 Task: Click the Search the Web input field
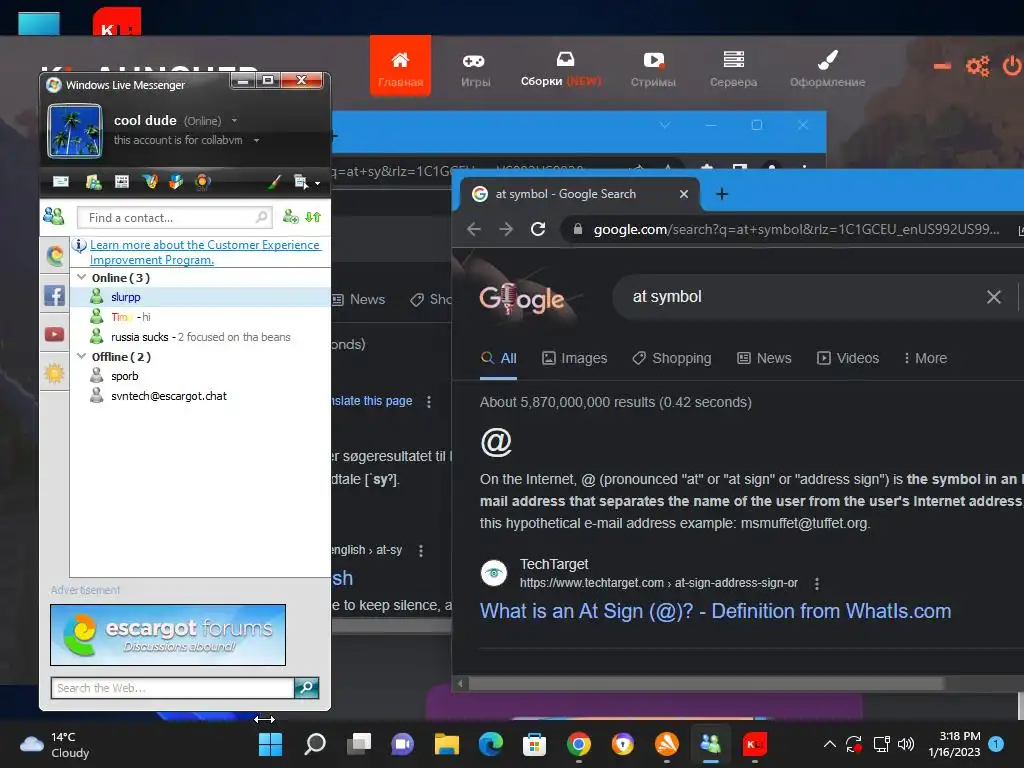(x=172, y=688)
